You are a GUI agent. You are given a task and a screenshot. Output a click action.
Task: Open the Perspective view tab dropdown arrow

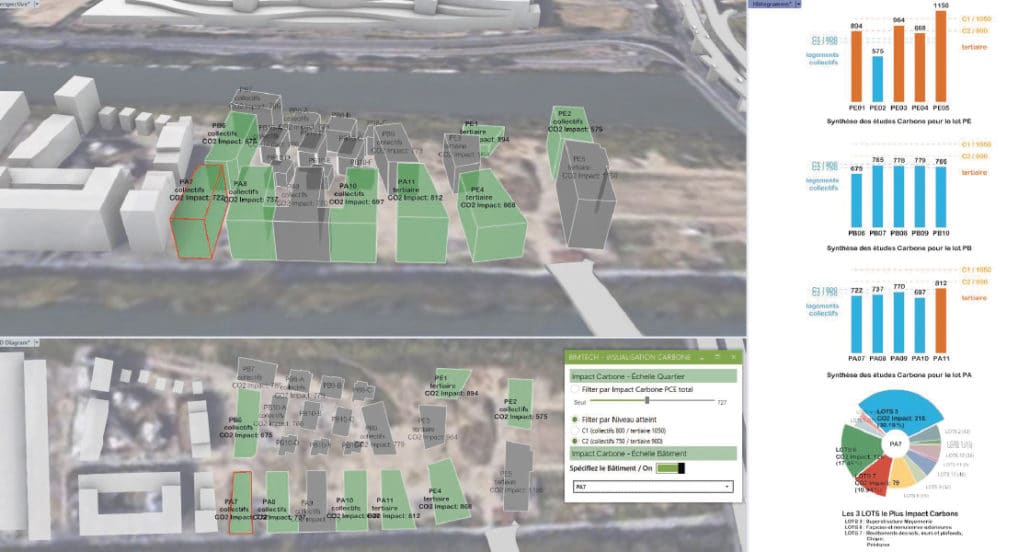(36, 4)
